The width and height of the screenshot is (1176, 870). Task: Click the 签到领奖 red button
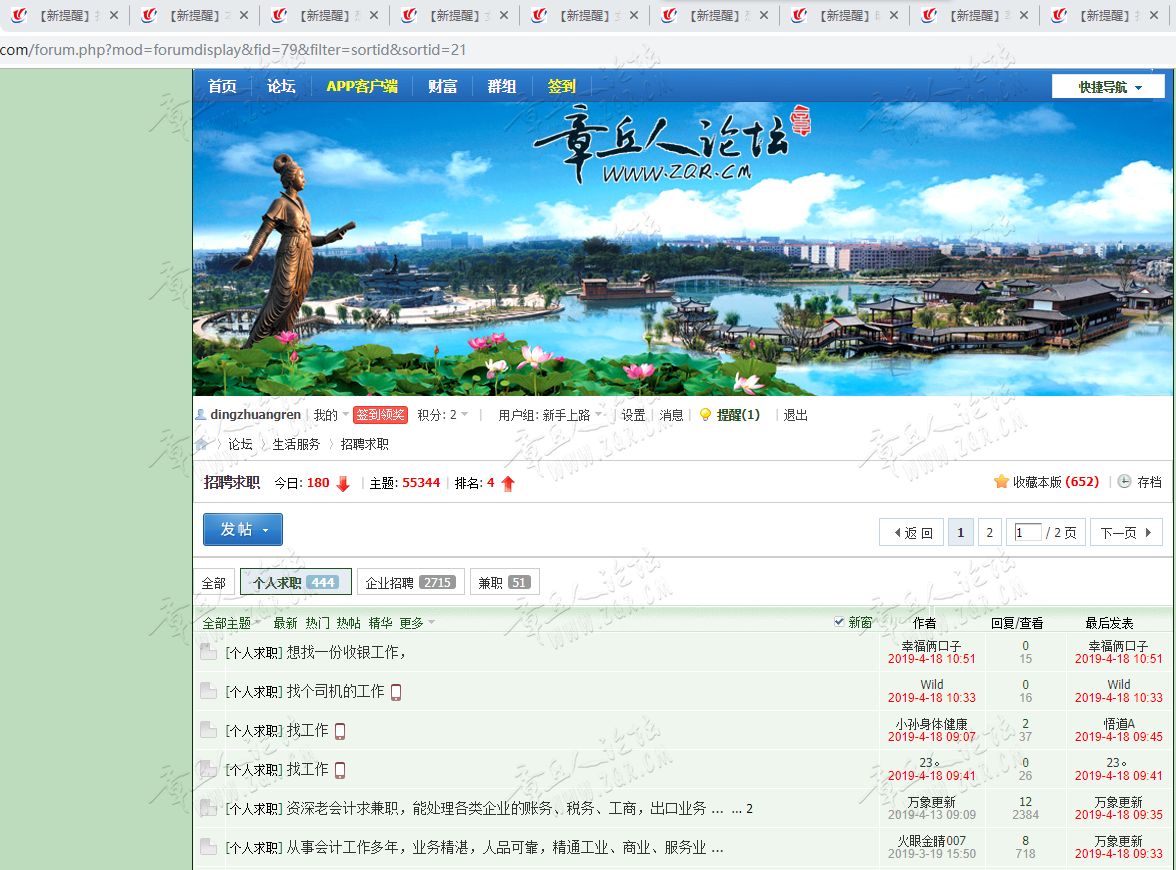point(380,415)
